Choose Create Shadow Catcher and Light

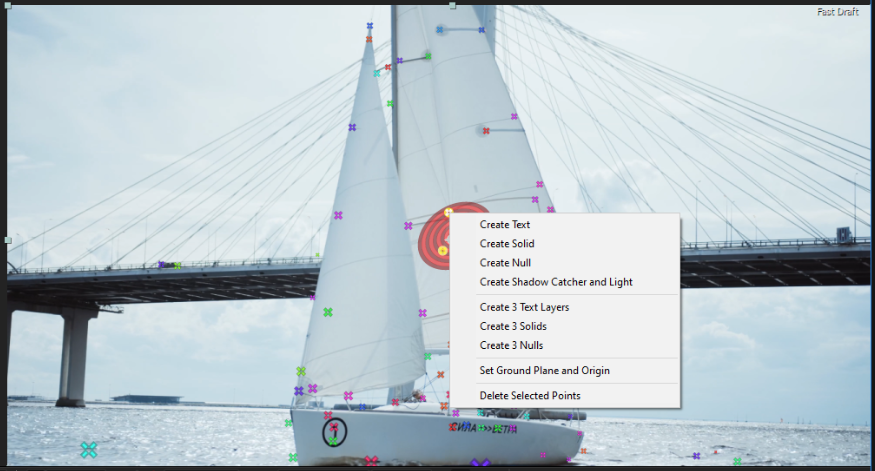click(555, 282)
